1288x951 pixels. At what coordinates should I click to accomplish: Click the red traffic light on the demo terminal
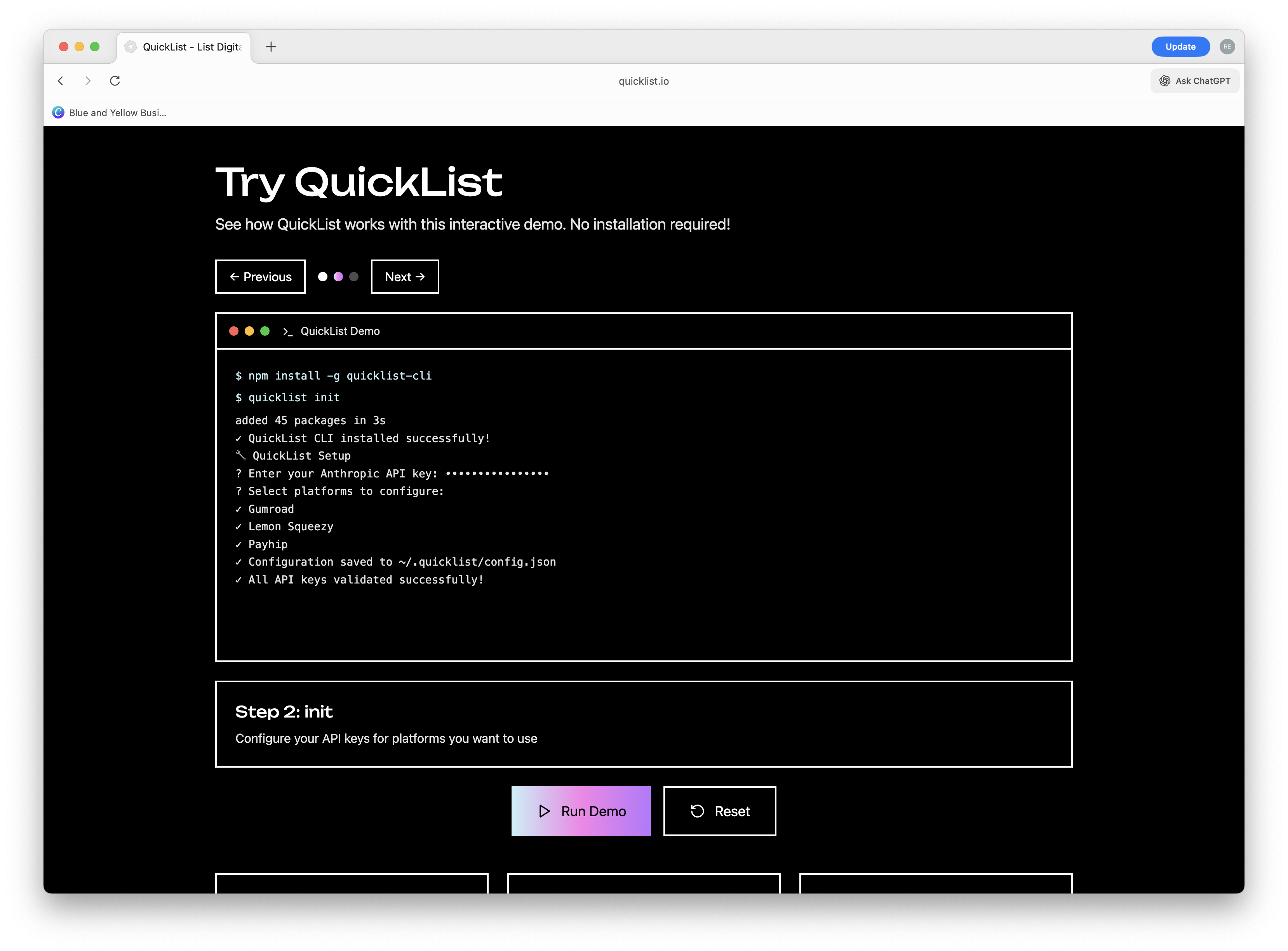[x=233, y=331]
